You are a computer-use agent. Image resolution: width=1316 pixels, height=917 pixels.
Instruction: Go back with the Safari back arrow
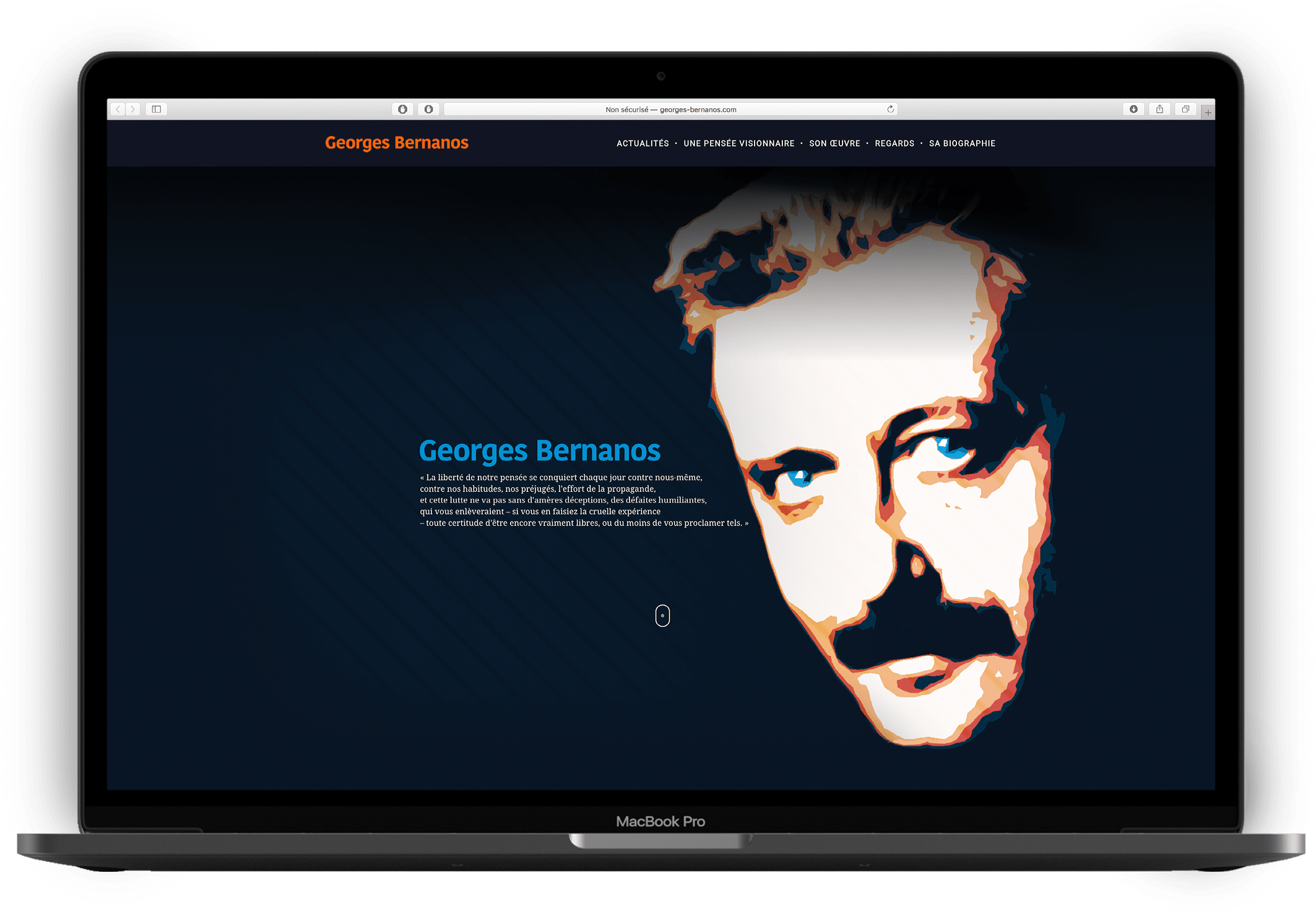pos(118,110)
